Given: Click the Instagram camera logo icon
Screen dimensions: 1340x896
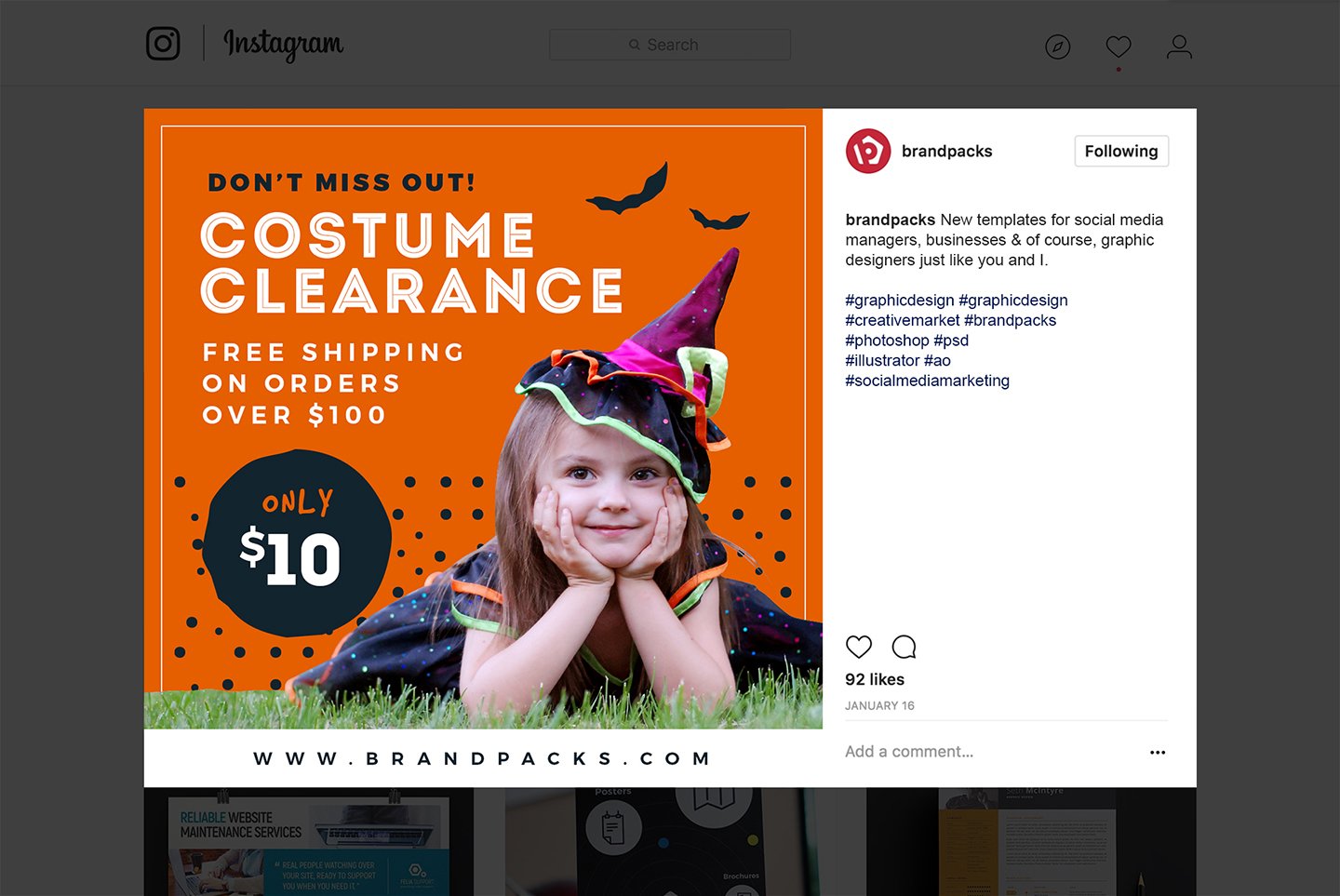Looking at the screenshot, I should click(x=163, y=44).
